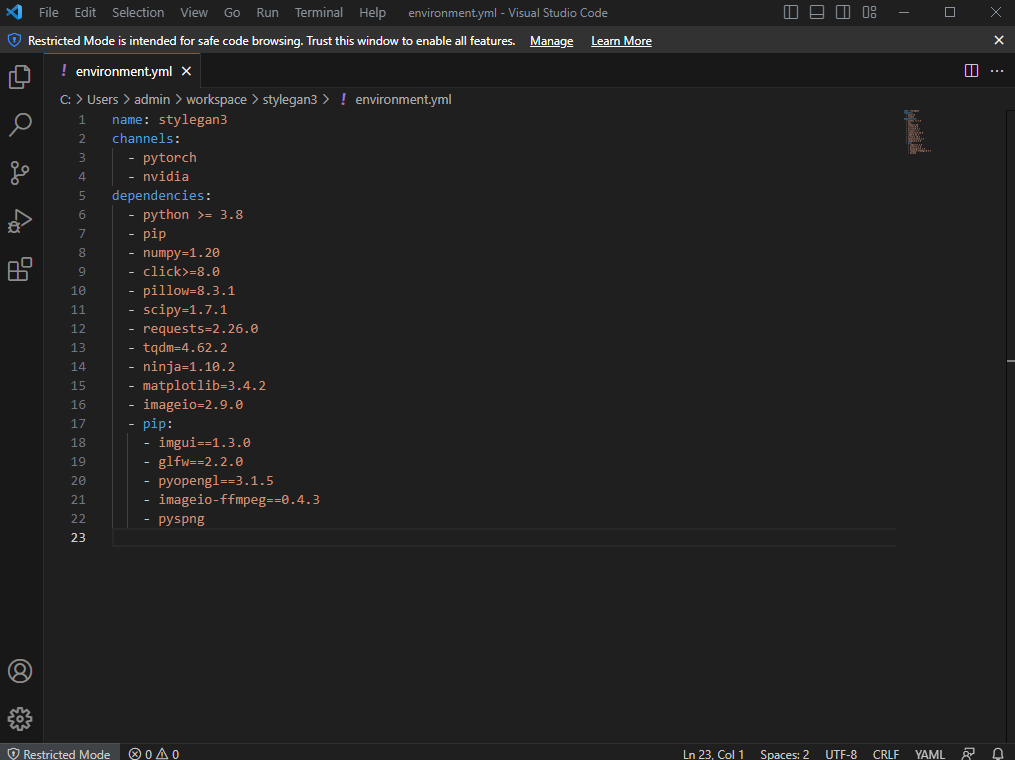1015x760 pixels.
Task: Open the Selection menu
Action: point(138,12)
